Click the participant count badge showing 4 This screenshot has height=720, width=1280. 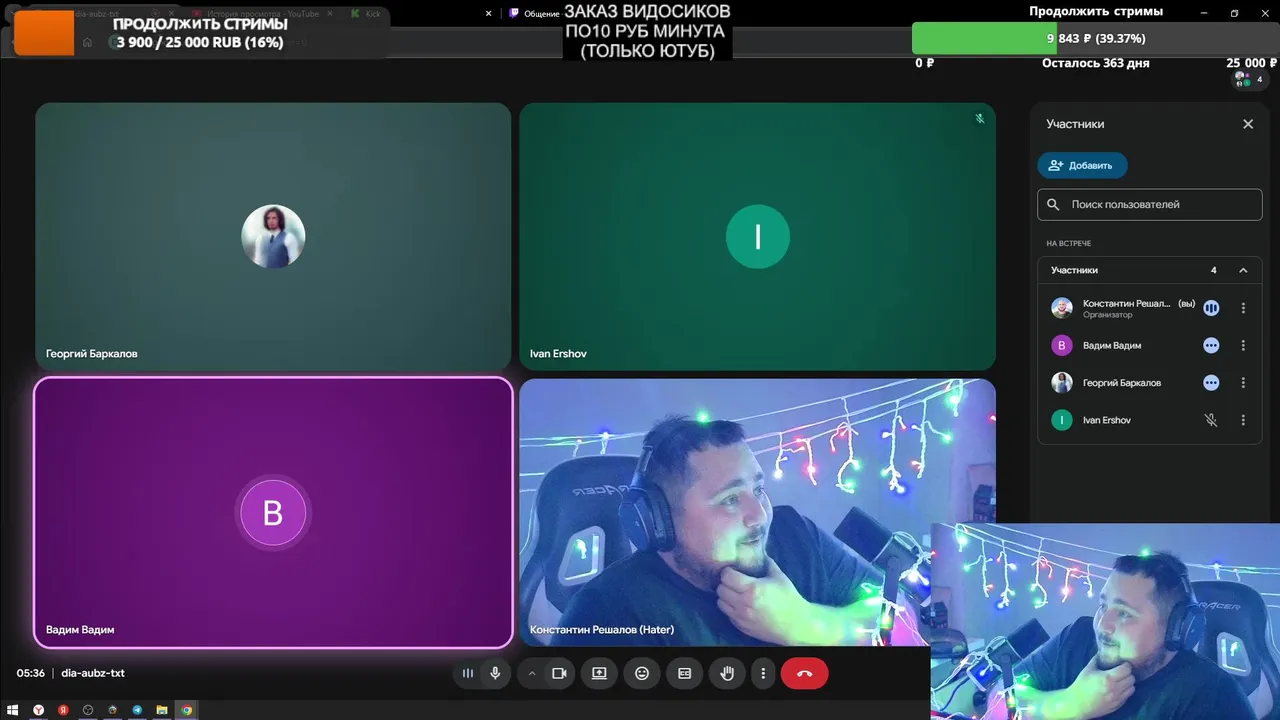pyautogui.click(x=1248, y=79)
